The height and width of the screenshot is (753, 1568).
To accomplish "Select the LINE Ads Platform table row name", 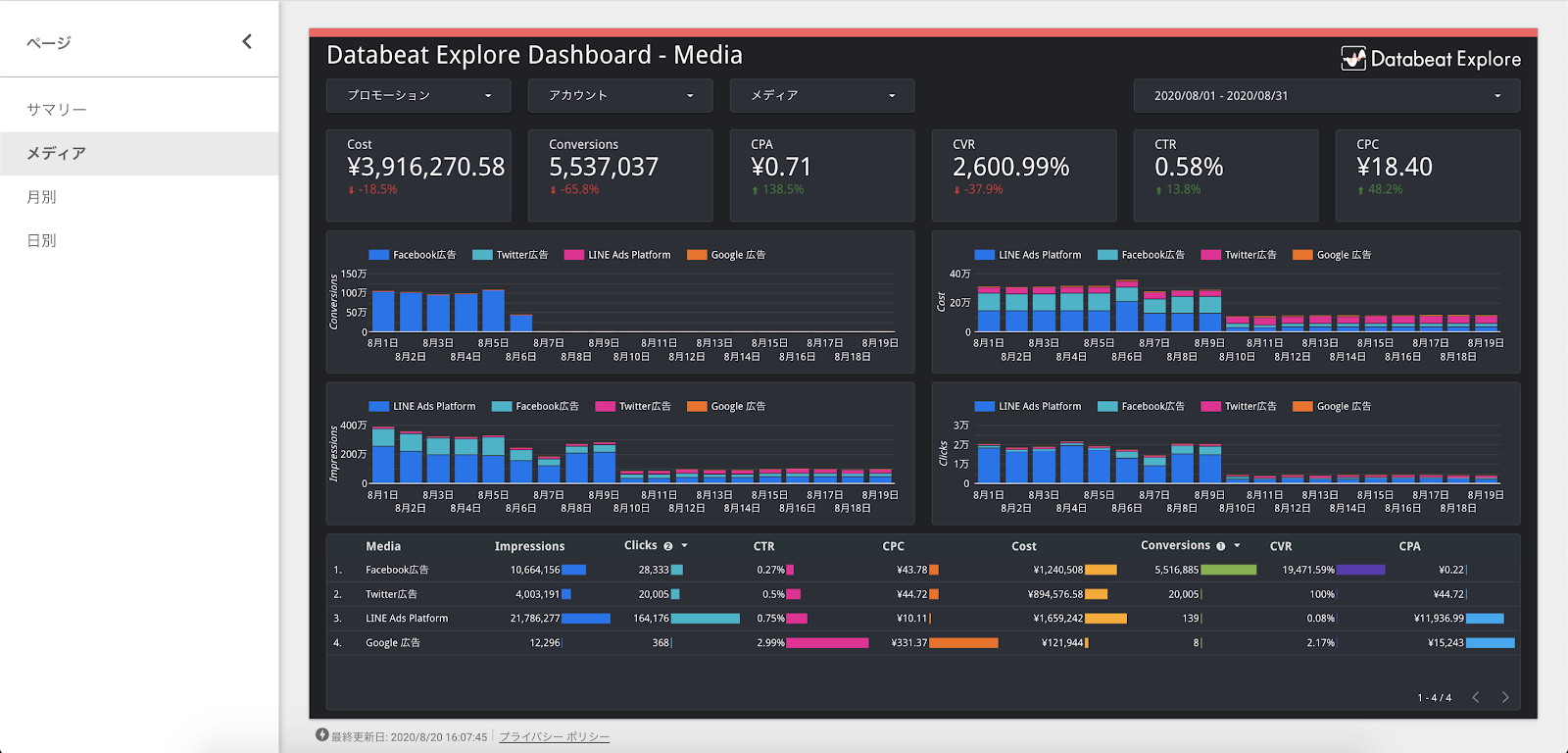I will click(407, 619).
